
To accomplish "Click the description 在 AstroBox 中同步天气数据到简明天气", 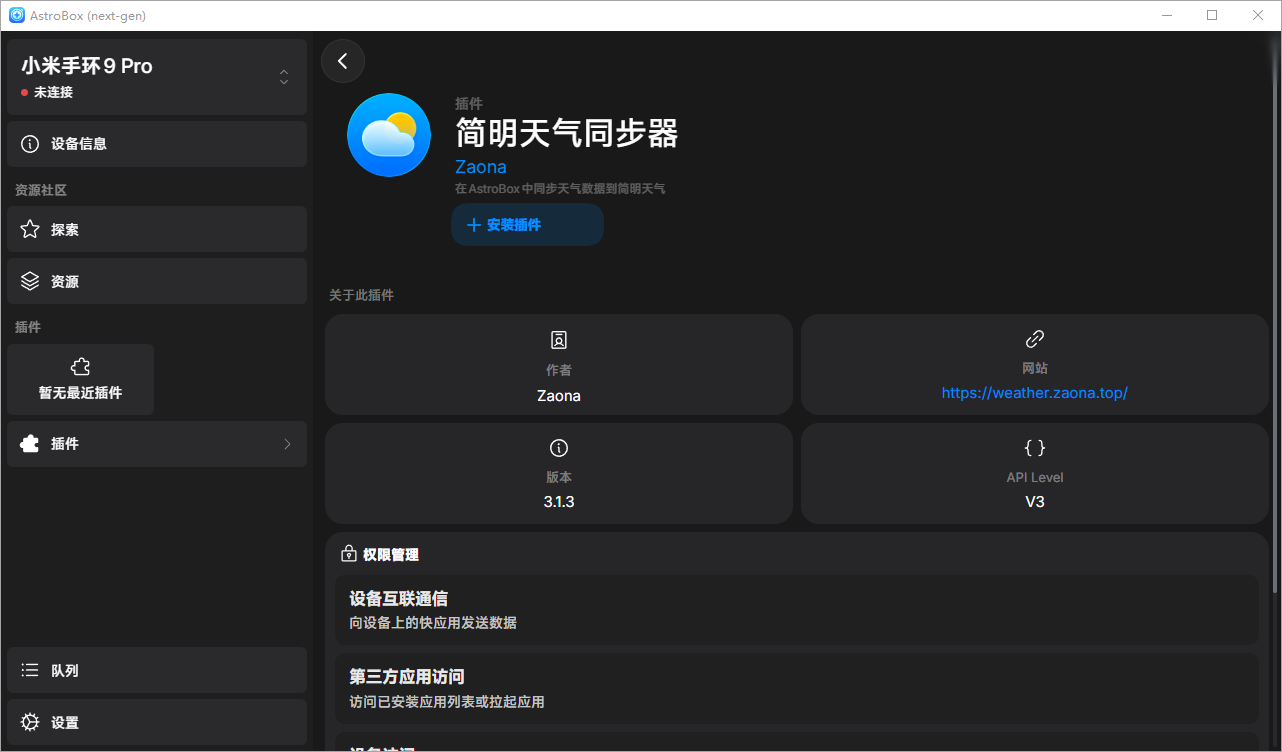I will pyautogui.click(x=560, y=188).
